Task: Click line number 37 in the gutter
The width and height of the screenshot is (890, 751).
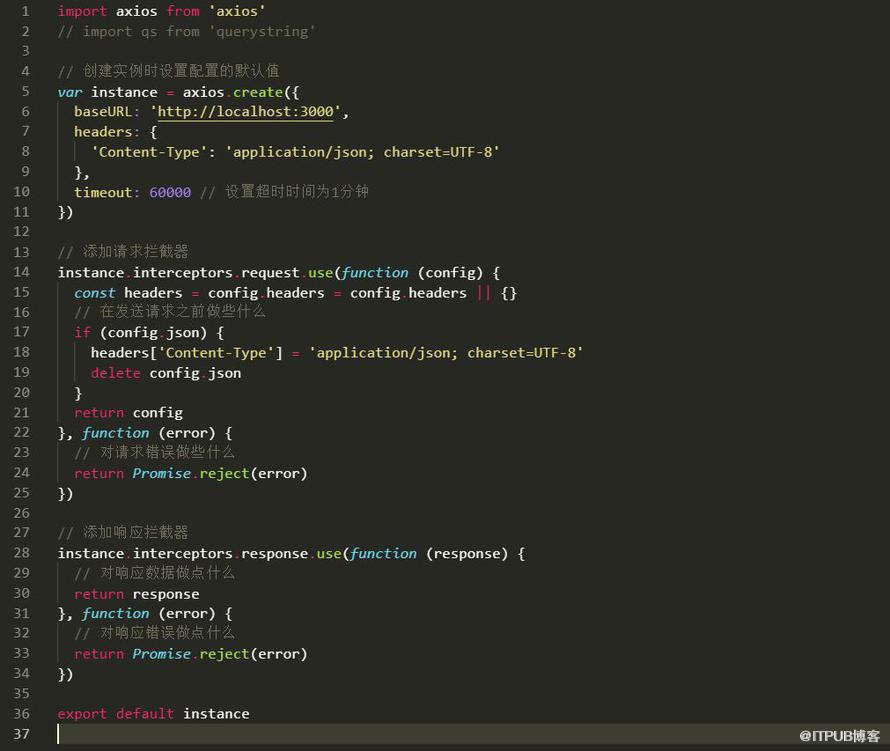Action: (21, 734)
